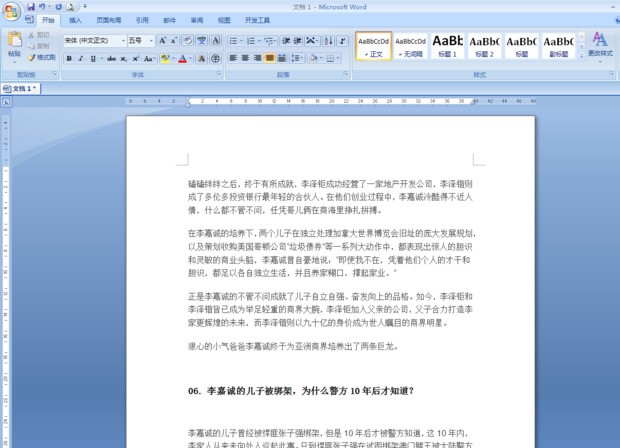Toggle Bold formatting
Image resolution: width=620 pixels, height=448 pixels.
click(x=69, y=59)
